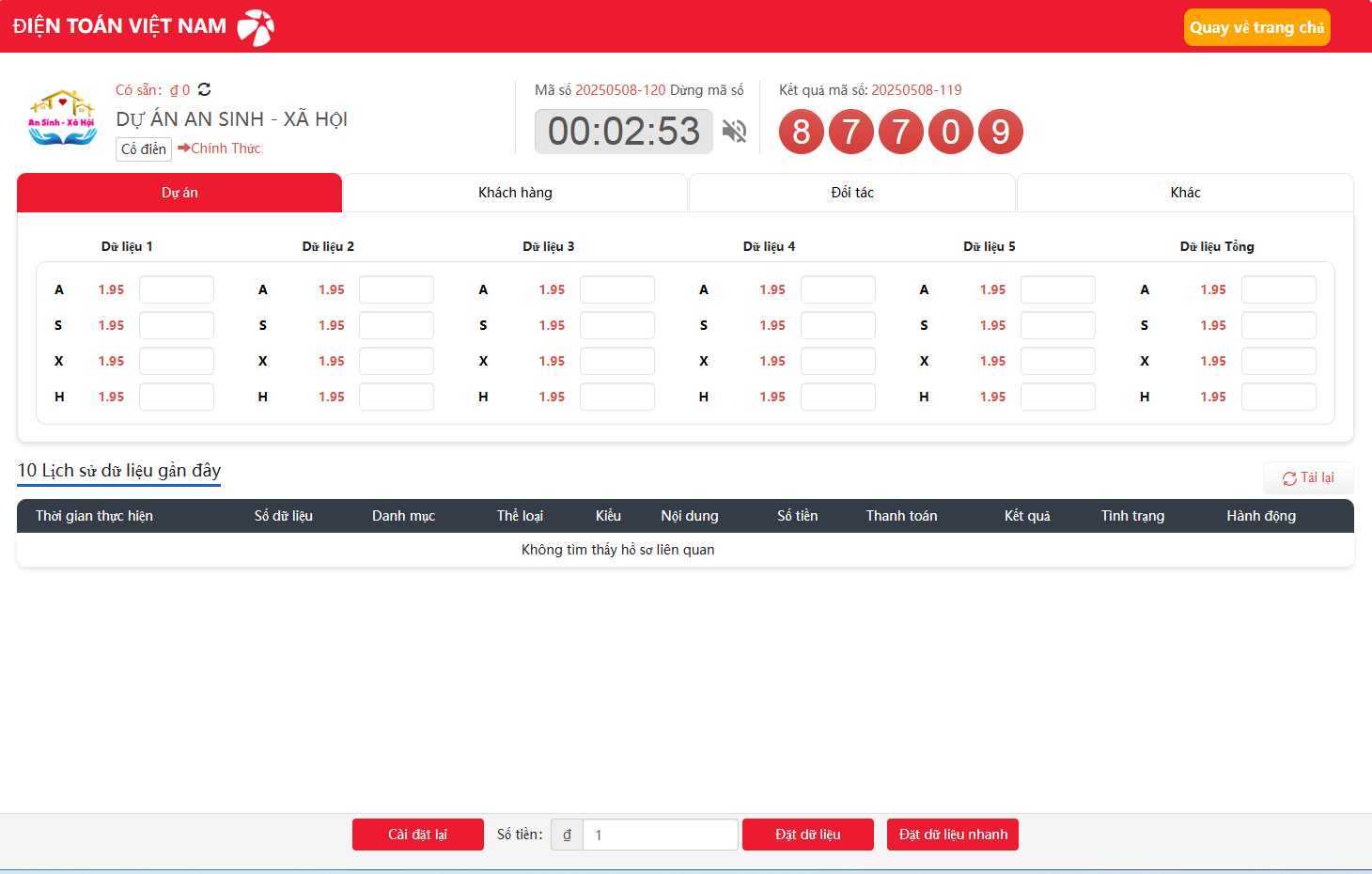Click the An Sinh Xã Hội project logo
The height and width of the screenshot is (874, 1372).
(62, 118)
